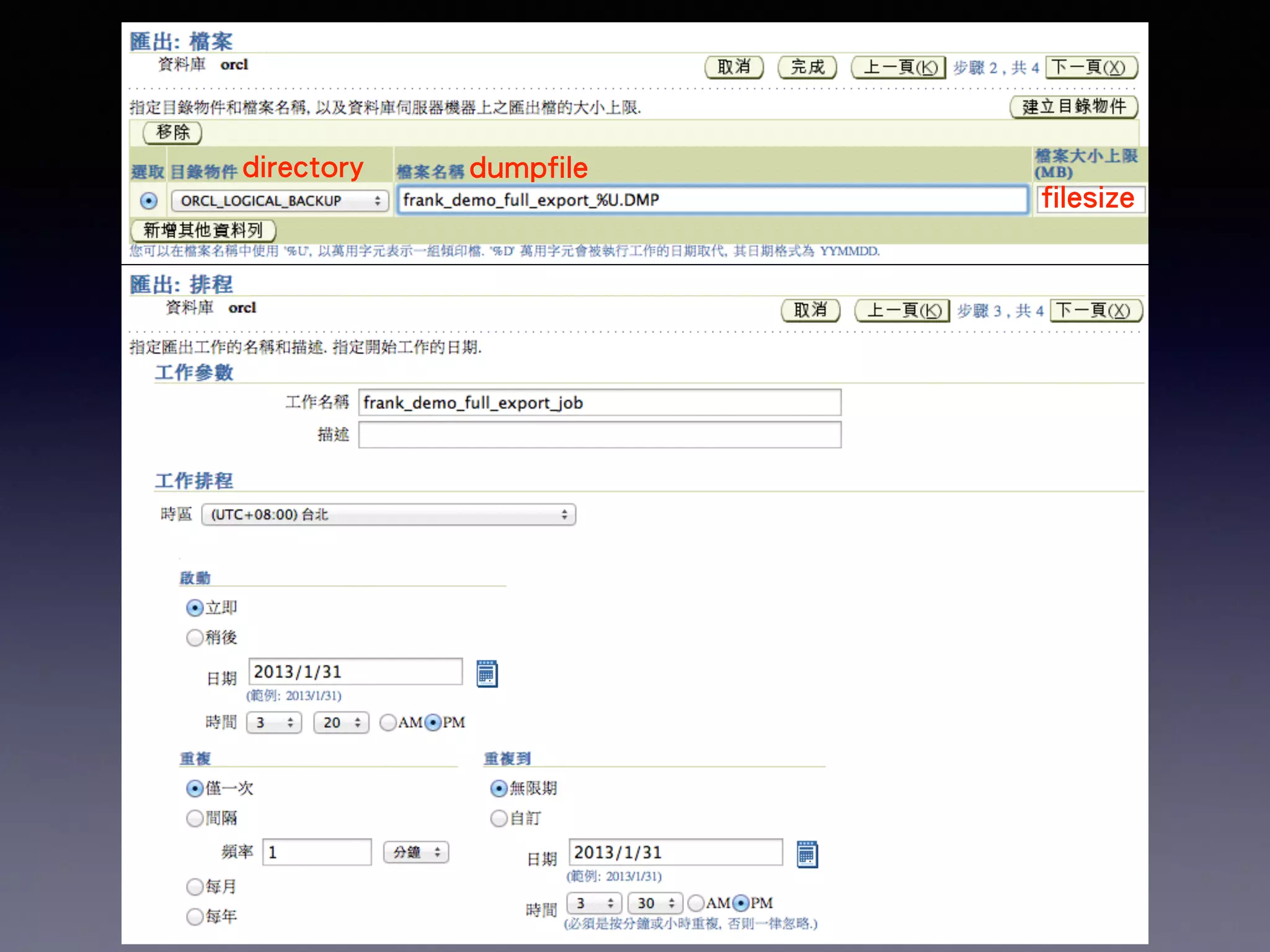The width and height of the screenshot is (1270, 952).
Task: Open ORCL_LOGICAL_BACKUP directory object dropdown
Action: tap(280, 201)
